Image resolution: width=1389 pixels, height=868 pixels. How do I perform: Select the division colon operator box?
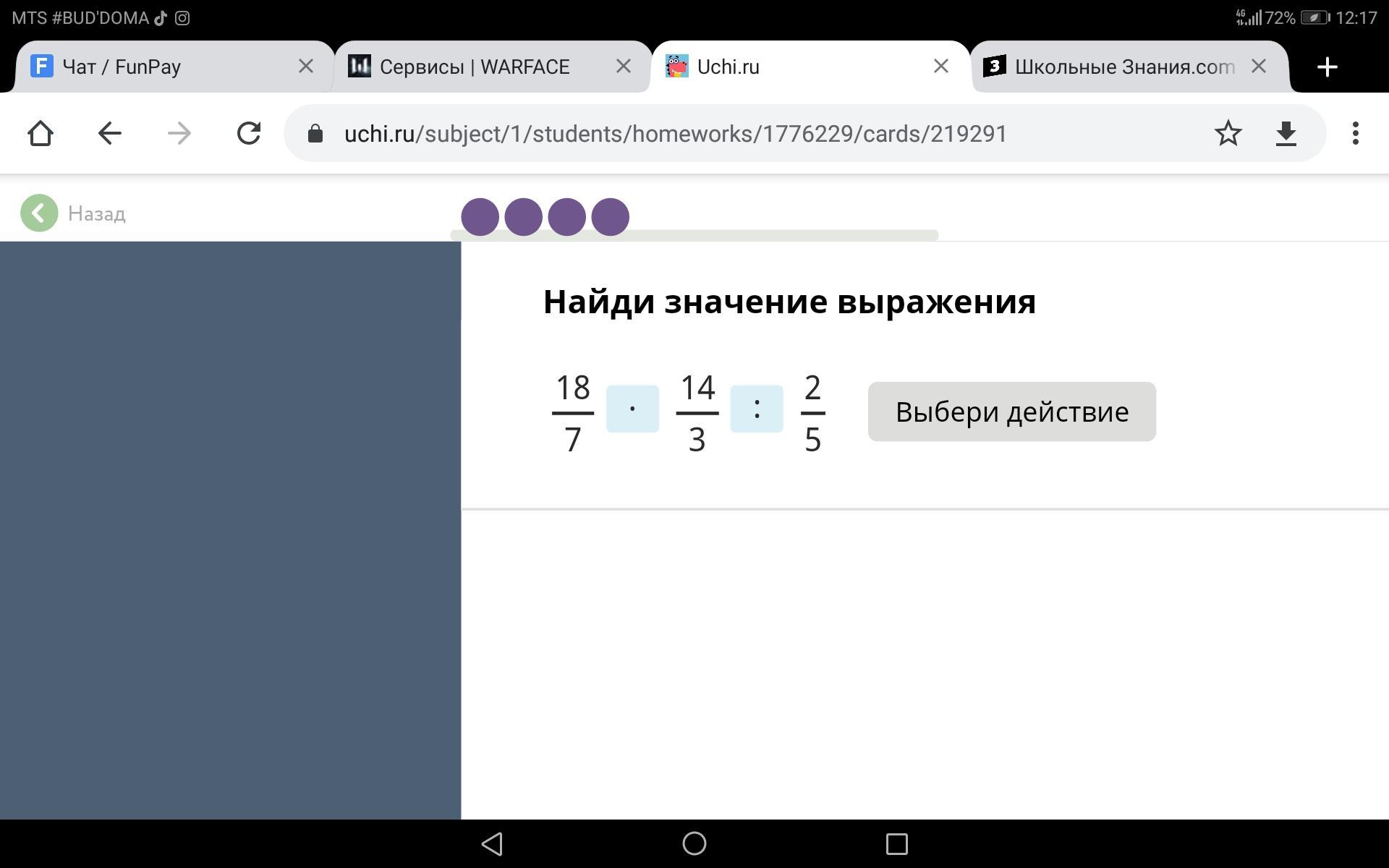pyautogui.click(x=756, y=409)
